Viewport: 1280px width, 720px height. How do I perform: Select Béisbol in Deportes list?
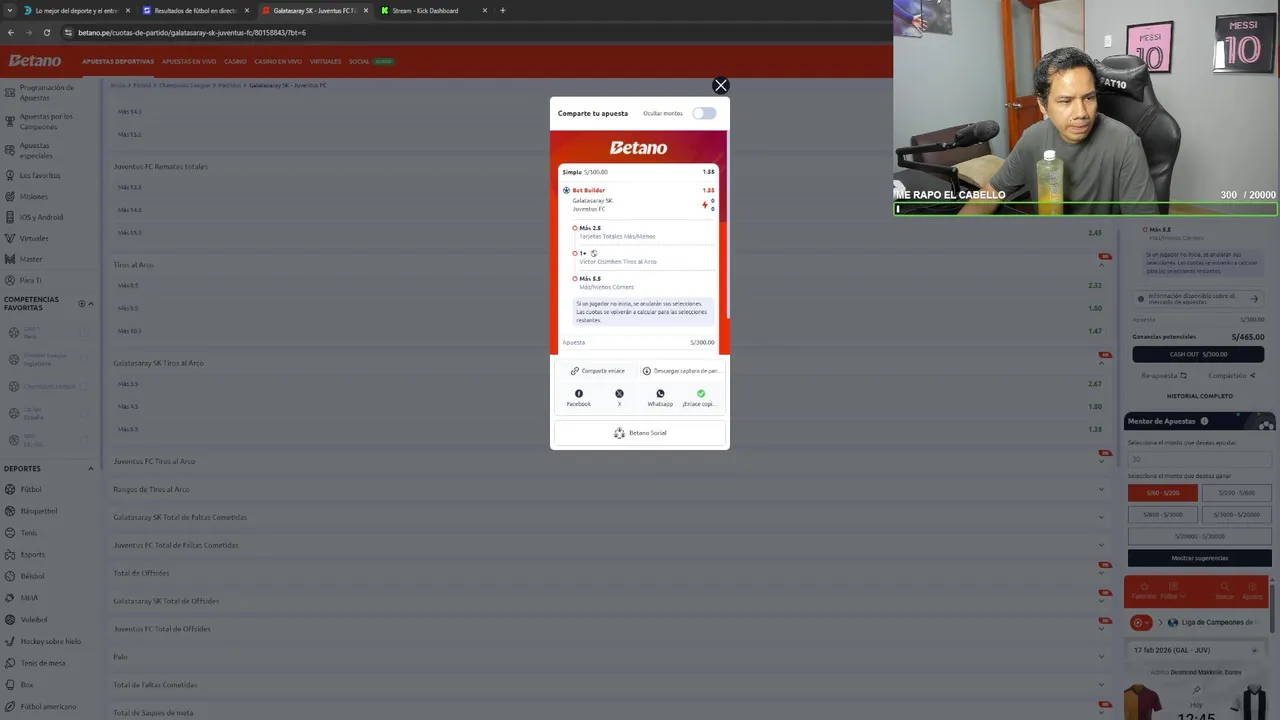(33, 576)
